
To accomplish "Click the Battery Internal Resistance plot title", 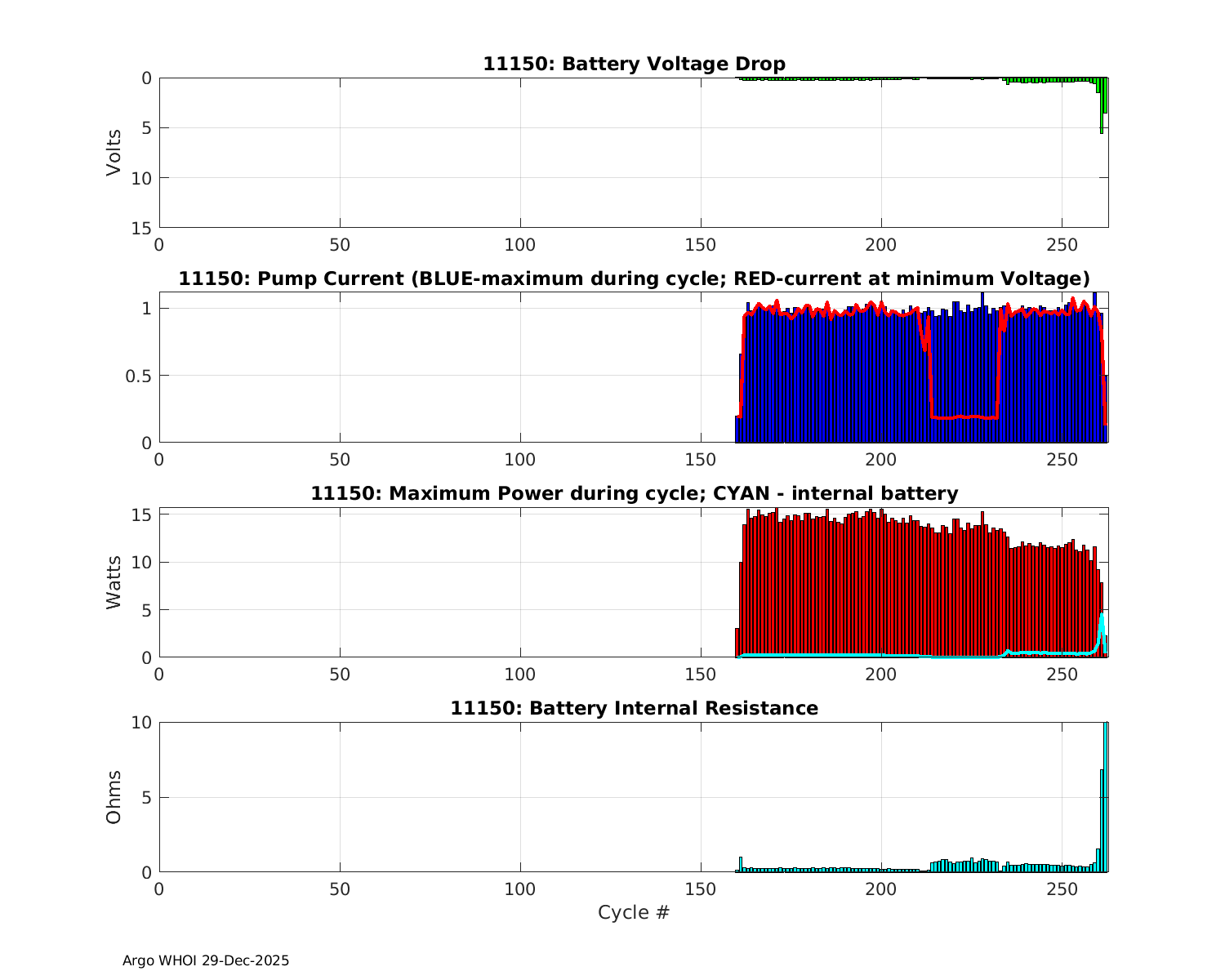I will tap(634, 708).
